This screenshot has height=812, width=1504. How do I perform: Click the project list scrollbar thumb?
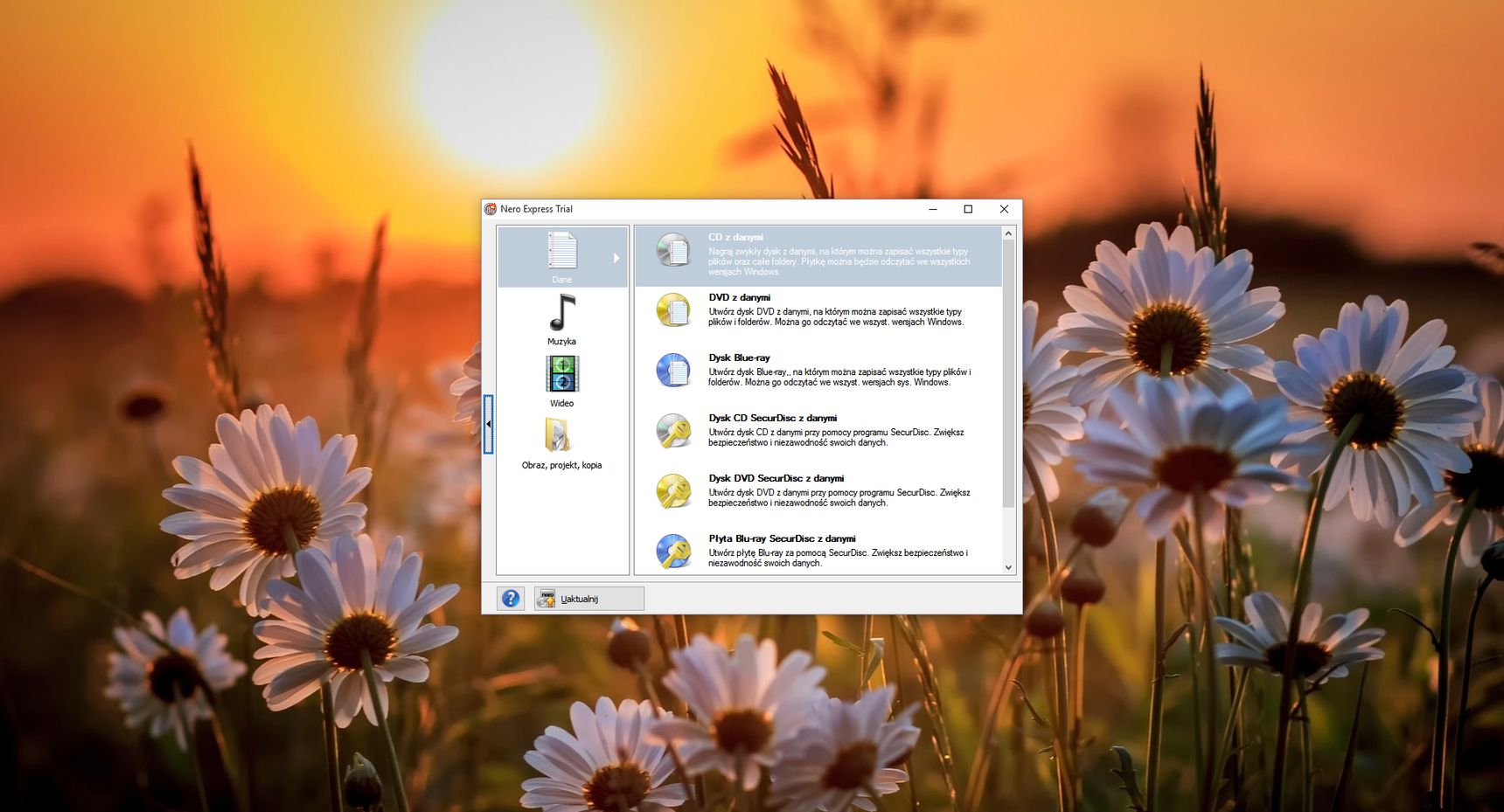tap(1008, 373)
